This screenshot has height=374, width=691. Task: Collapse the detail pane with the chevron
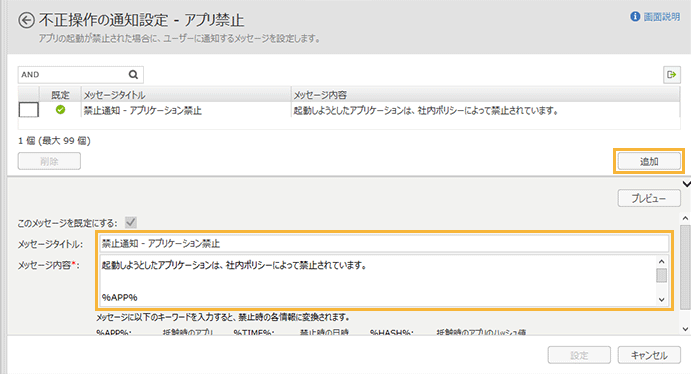coord(687,184)
